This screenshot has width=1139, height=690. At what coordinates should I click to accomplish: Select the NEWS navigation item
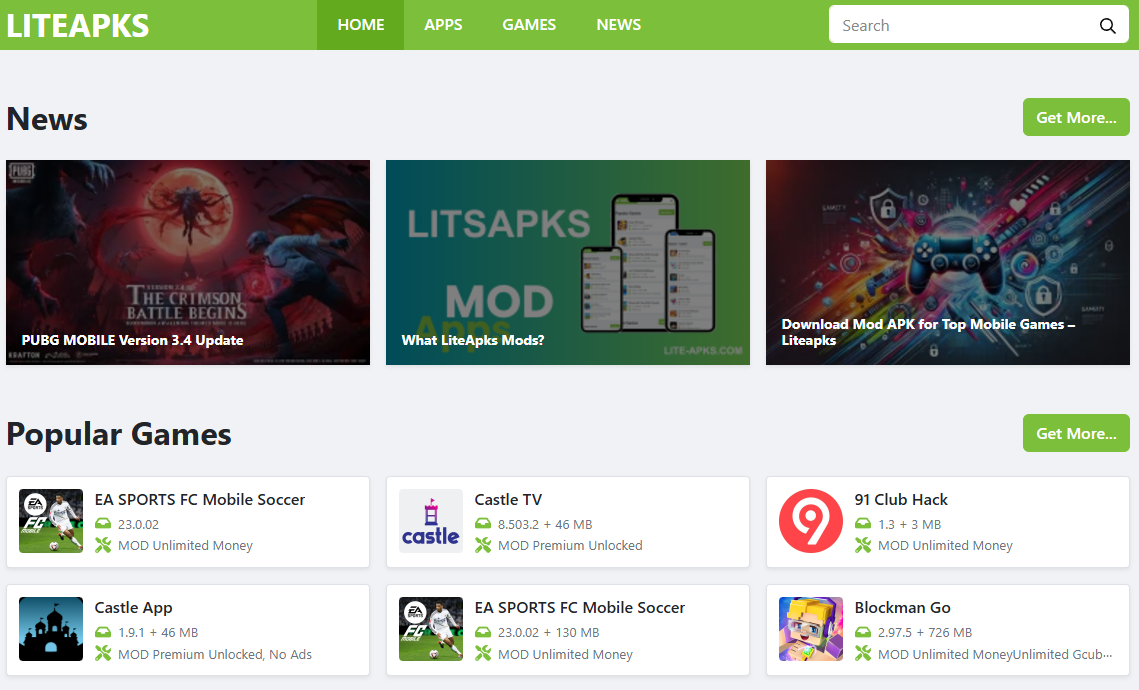click(618, 25)
